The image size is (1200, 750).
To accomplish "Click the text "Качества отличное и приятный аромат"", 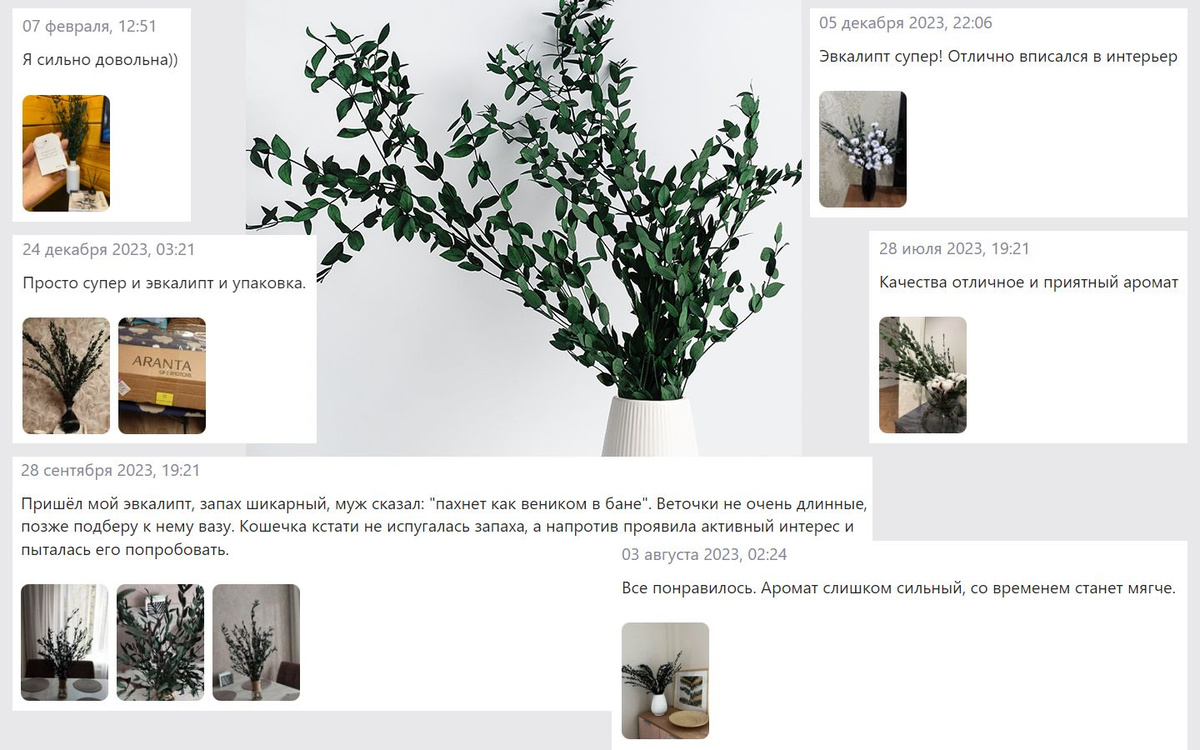I will (1029, 282).
